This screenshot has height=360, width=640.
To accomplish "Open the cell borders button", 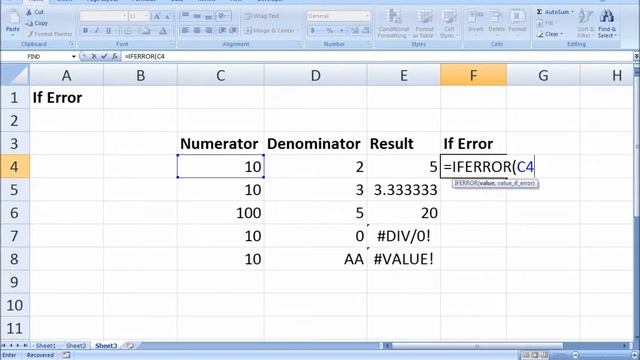I will 128,31.
